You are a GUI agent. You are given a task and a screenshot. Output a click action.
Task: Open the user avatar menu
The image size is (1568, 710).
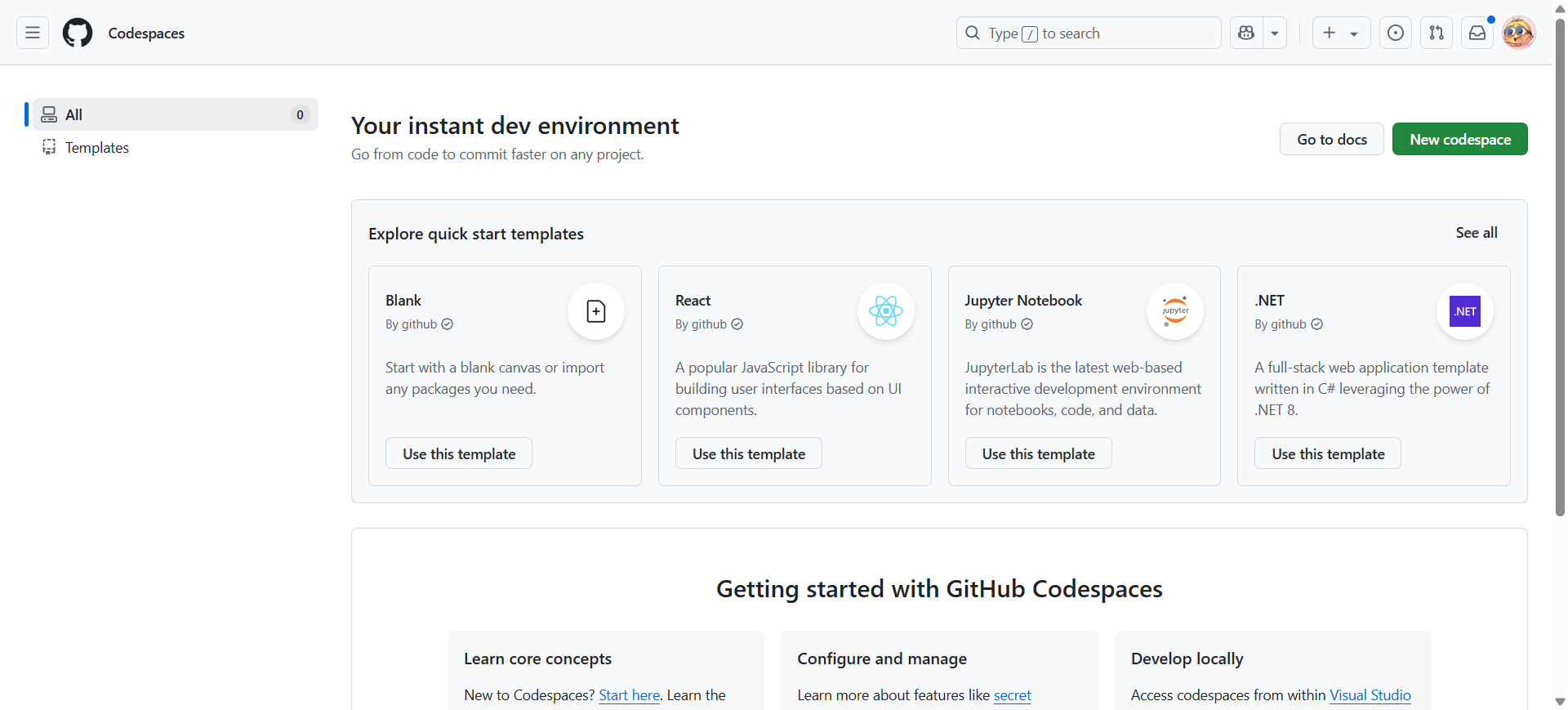tap(1519, 33)
